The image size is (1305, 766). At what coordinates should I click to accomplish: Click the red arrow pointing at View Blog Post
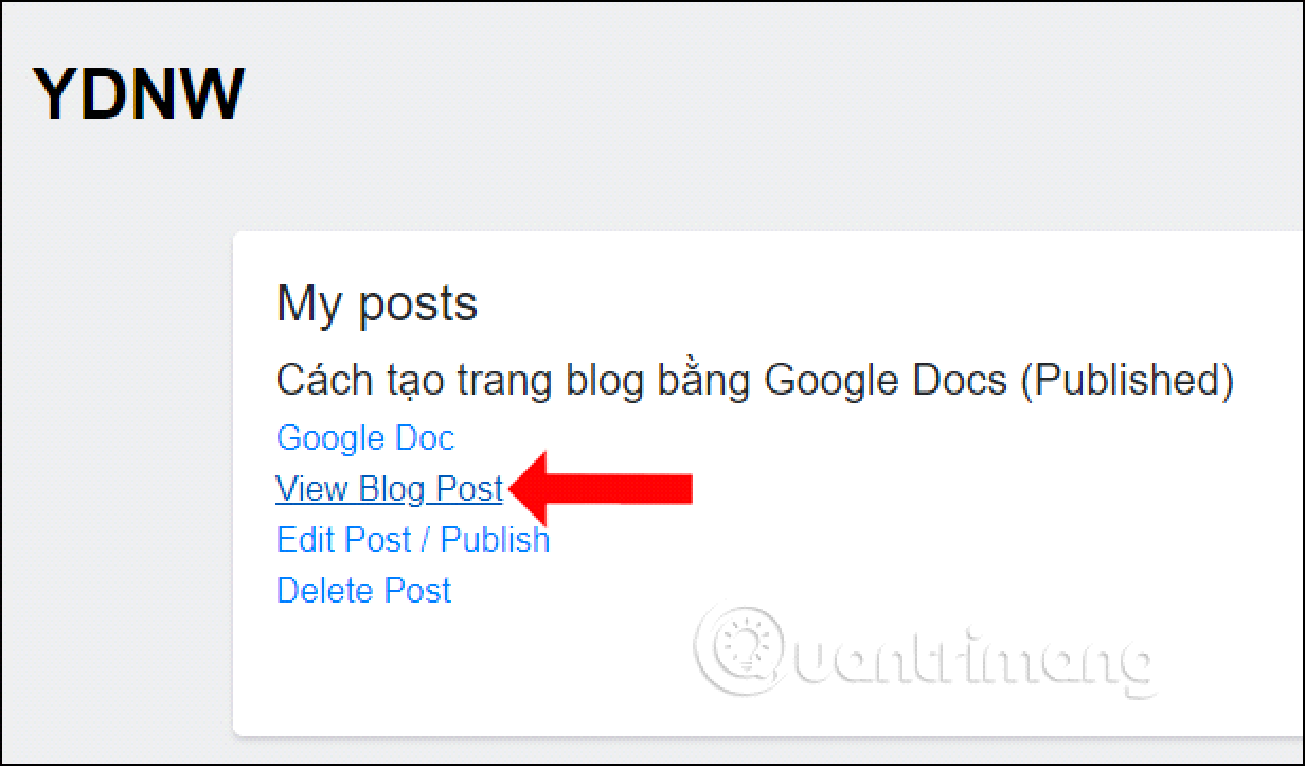tap(600, 489)
